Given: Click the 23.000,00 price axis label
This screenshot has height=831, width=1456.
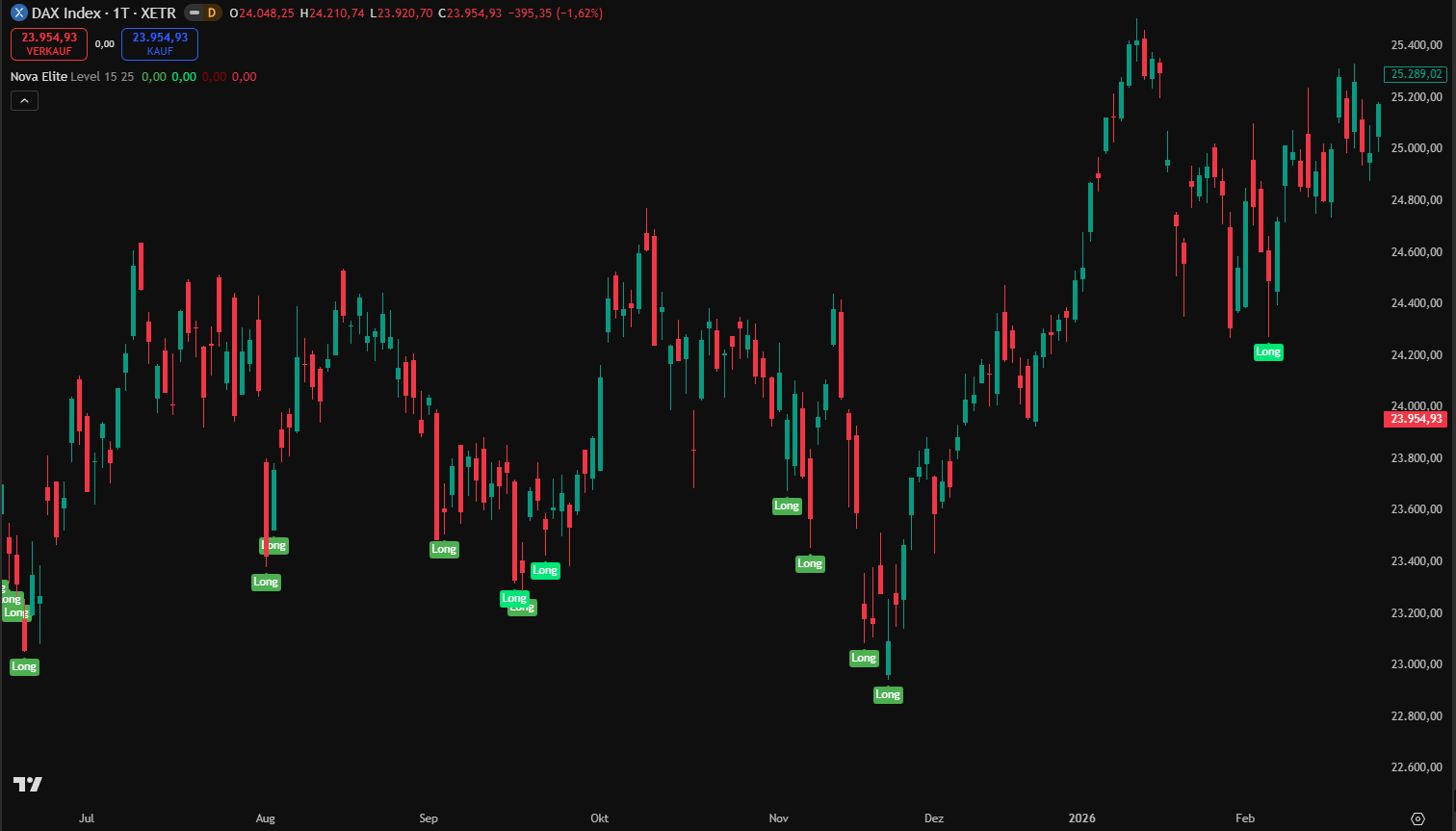Looking at the screenshot, I should point(1417,664).
